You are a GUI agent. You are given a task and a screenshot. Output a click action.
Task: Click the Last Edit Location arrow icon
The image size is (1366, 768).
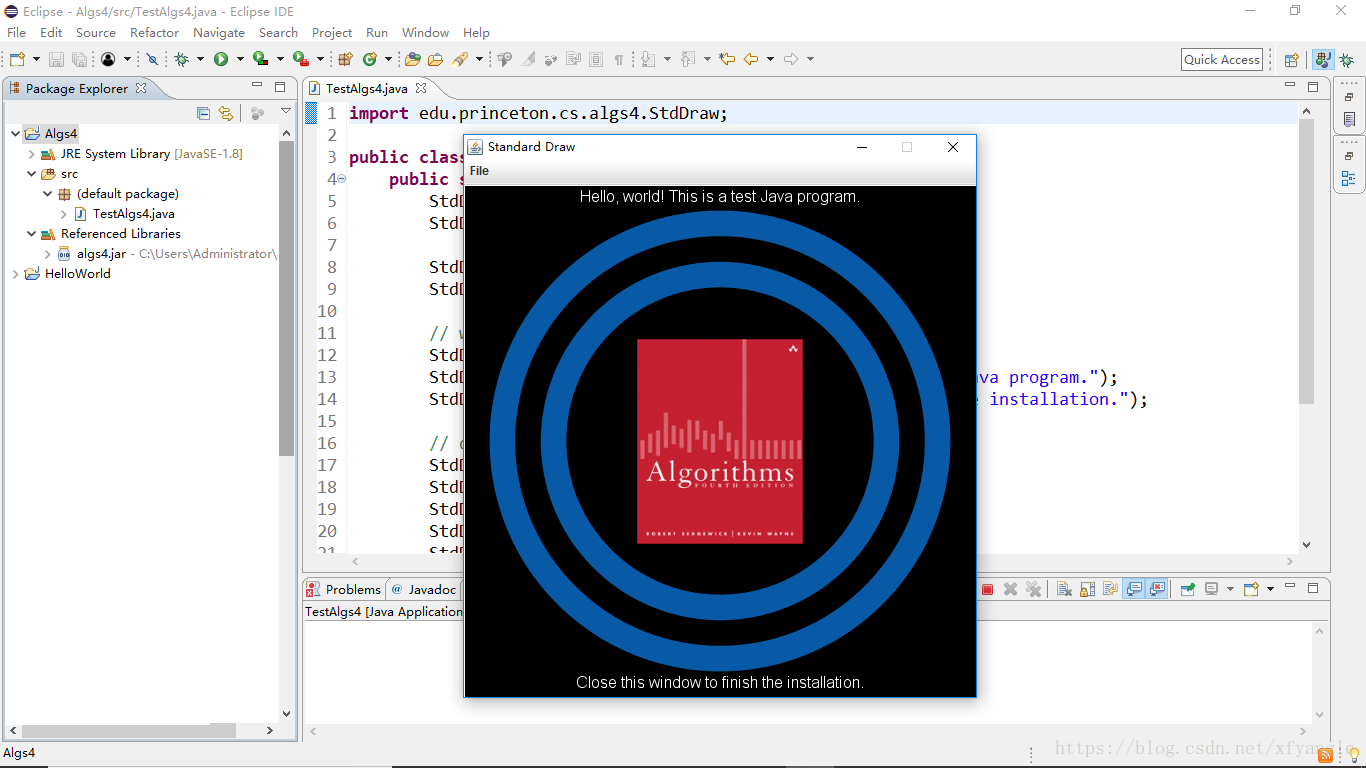pyautogui.click(x=727, y=59)
